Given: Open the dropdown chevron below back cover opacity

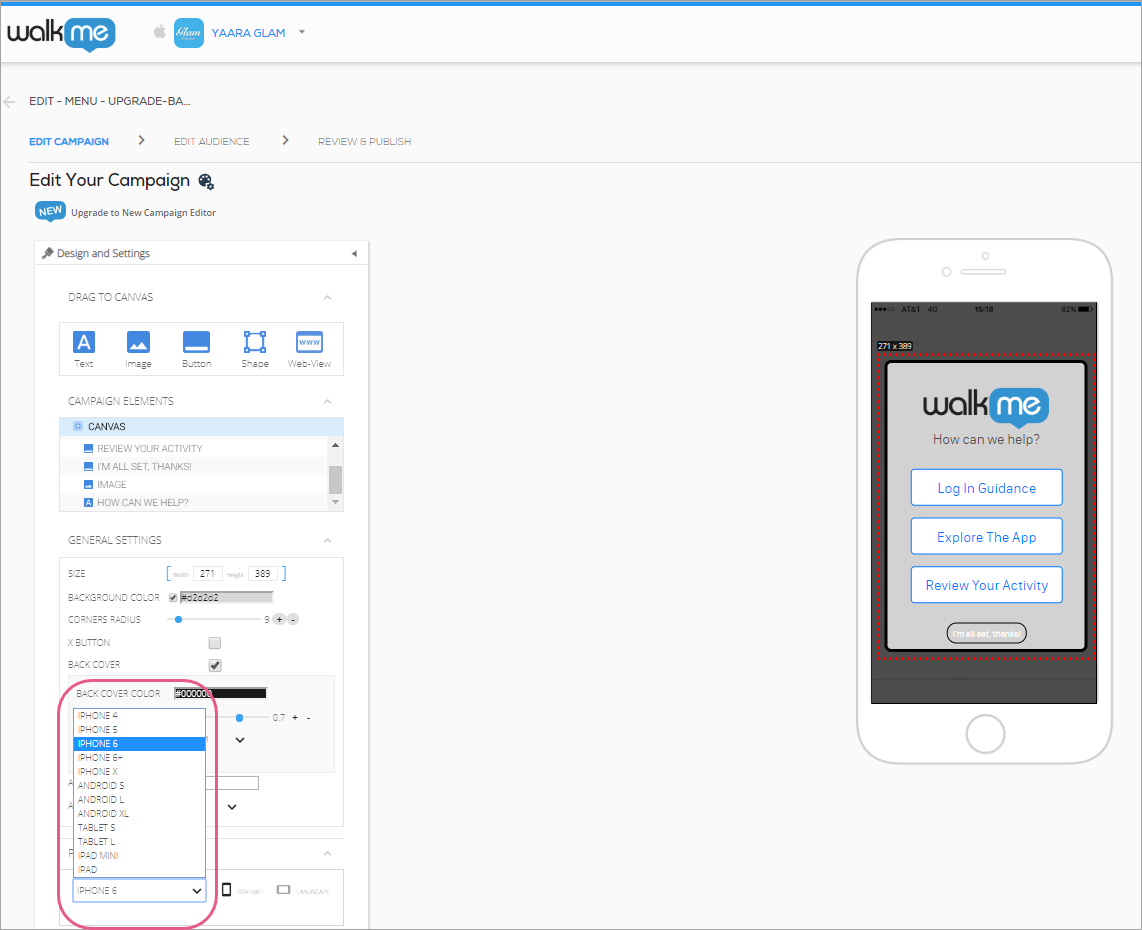Looking at the screenshot, I should [x=240, y=740].
